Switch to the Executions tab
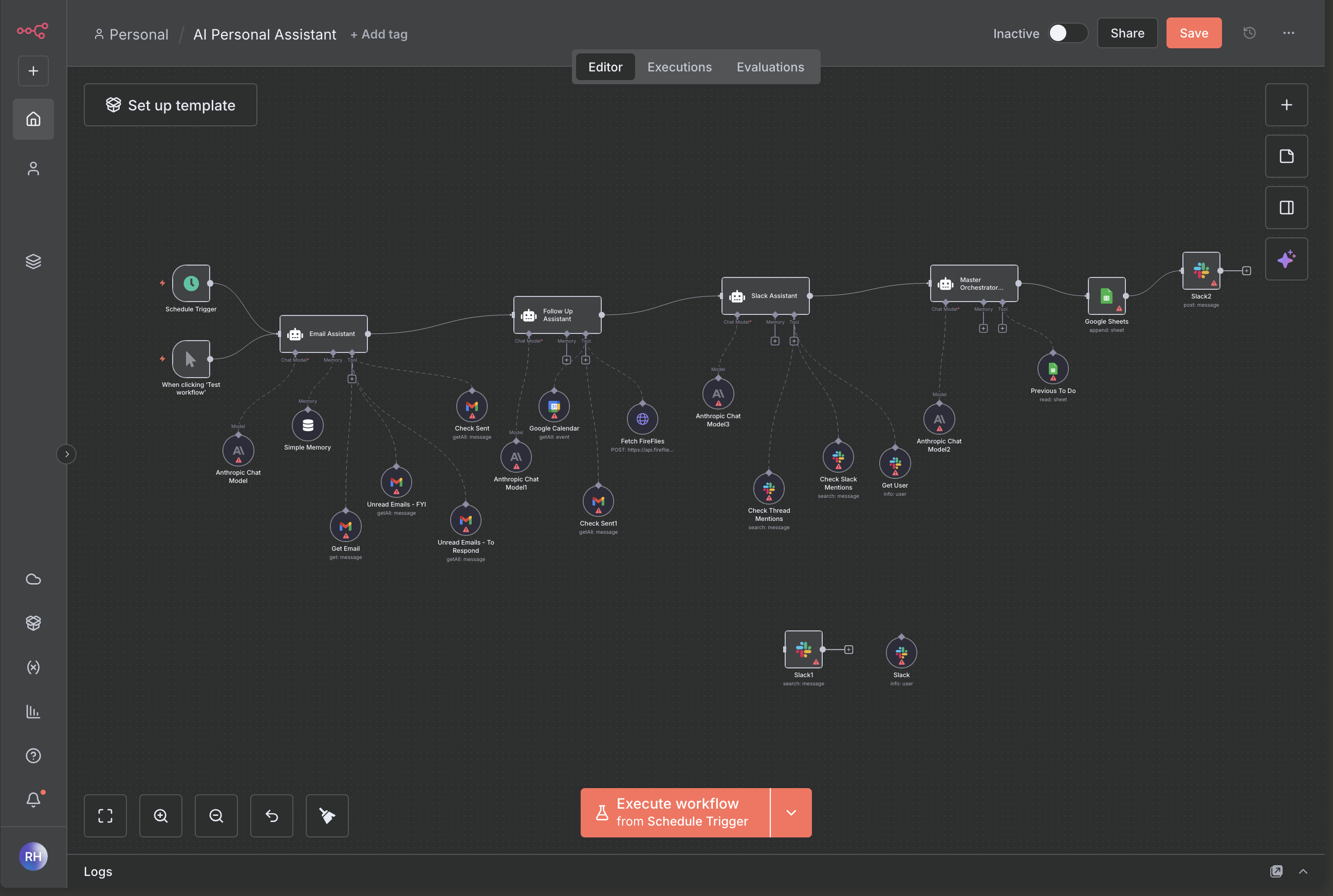1333x896 pixels. [x=679, y=67]
